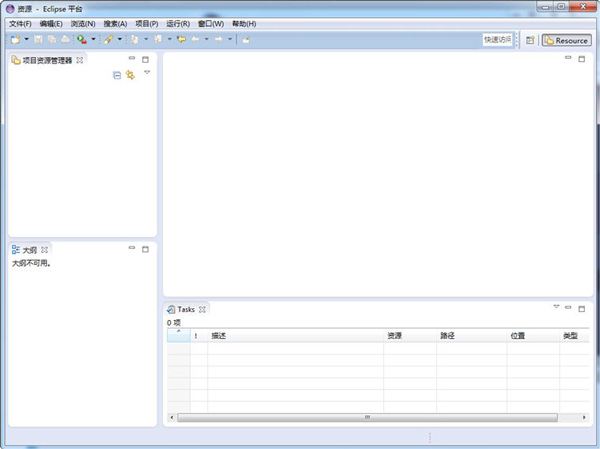Click the Open Perspective icon
Viewport: 600px width, 449px height.
pos(531,40)
